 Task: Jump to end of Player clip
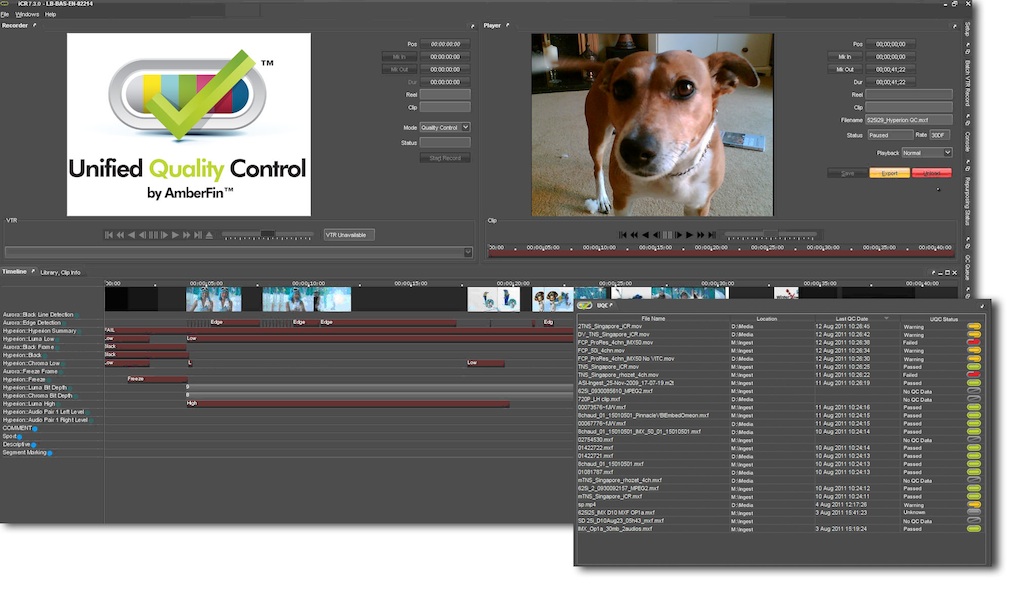[x=712, y=235]
